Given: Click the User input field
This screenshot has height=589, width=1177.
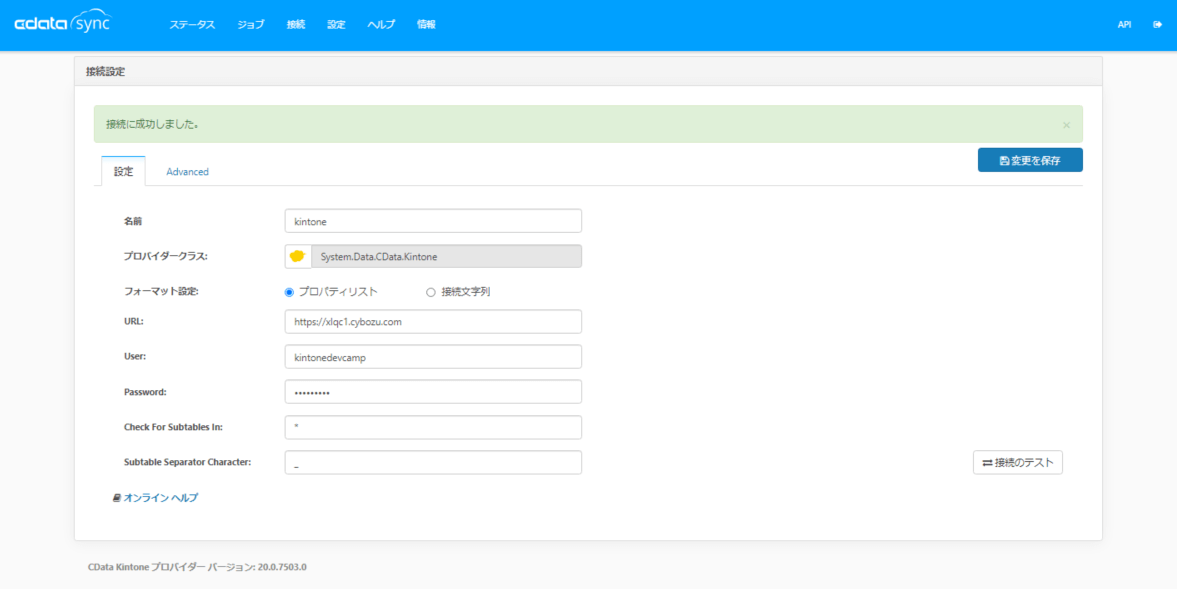Looking at the screenshot, I should point(433,356).
